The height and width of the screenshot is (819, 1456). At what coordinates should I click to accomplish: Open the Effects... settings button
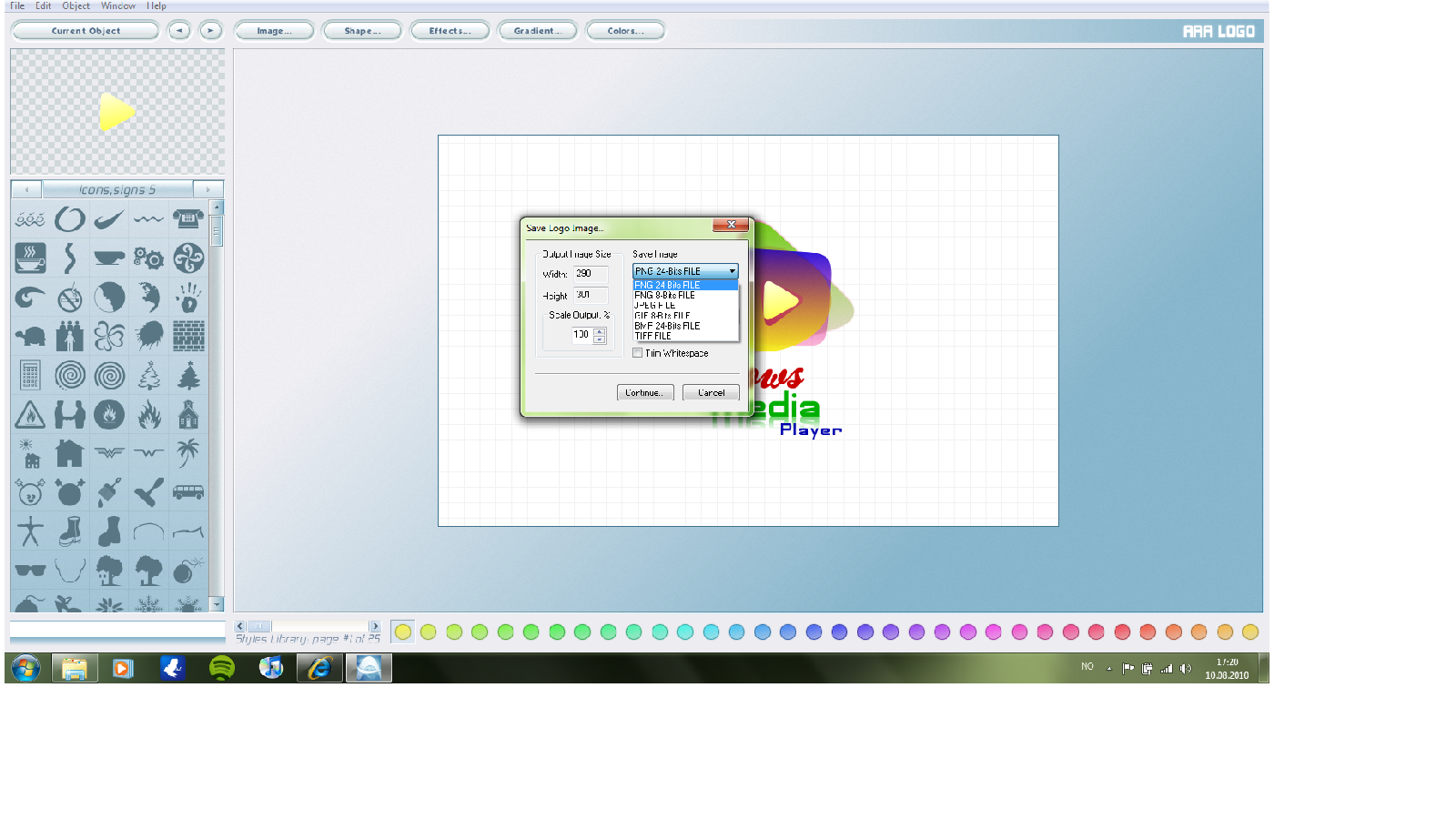450,31
